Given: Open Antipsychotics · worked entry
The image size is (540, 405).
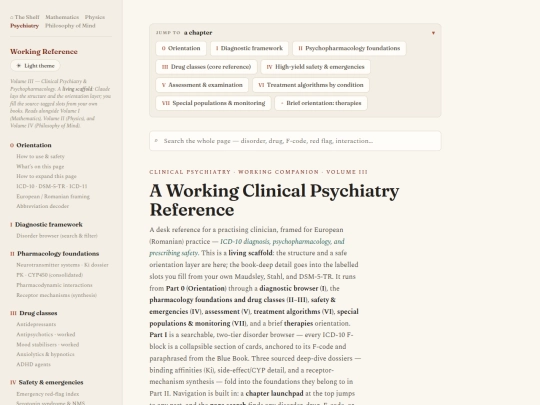Looking at the screenshot, I should point(45,334).
